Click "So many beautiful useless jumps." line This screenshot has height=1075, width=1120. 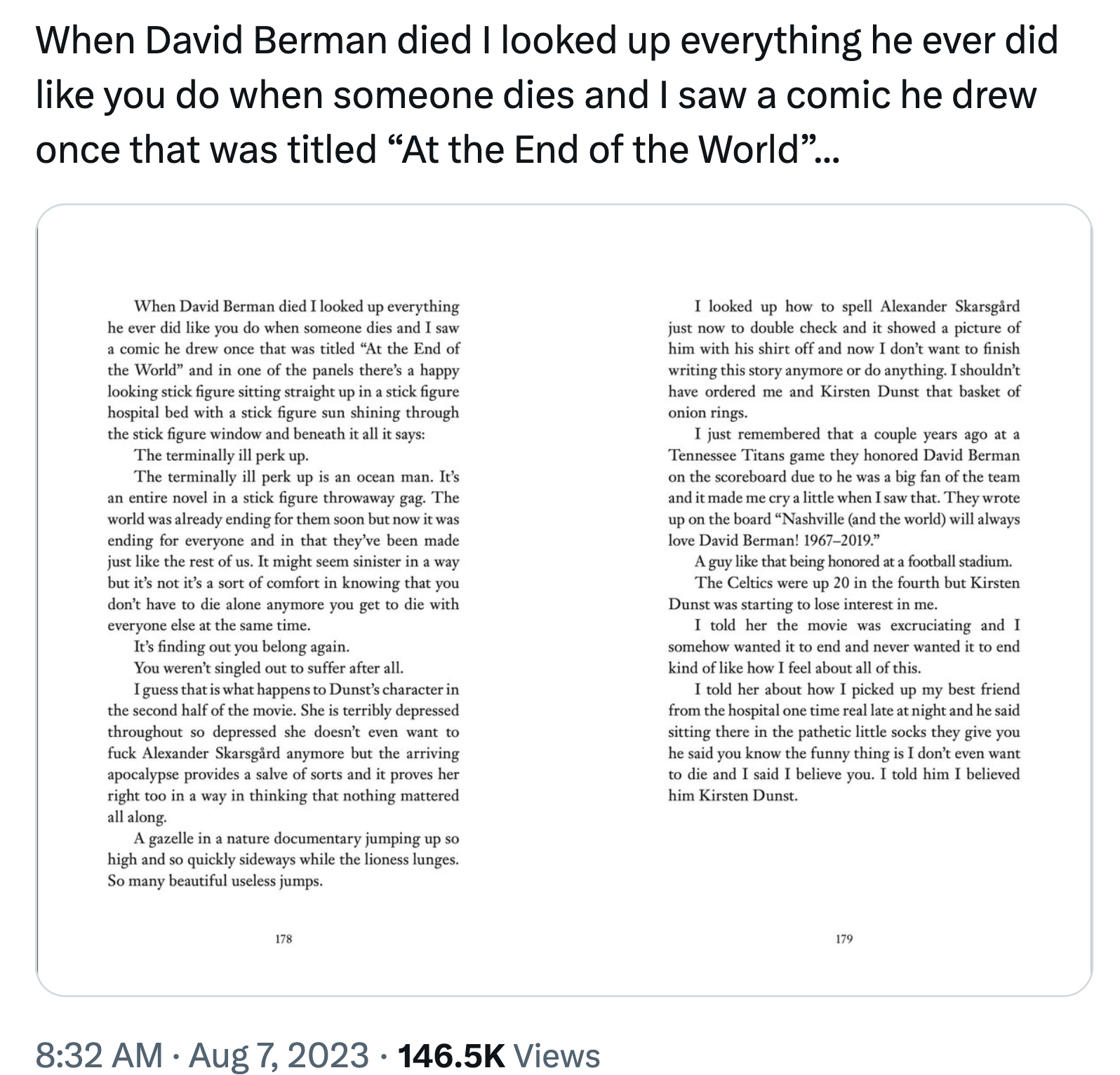[x=215, y=881]
